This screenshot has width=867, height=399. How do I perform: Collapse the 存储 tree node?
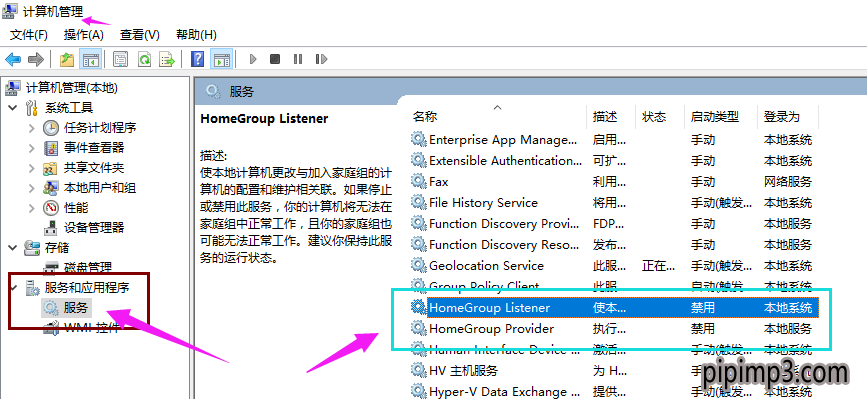click(13, 248)
